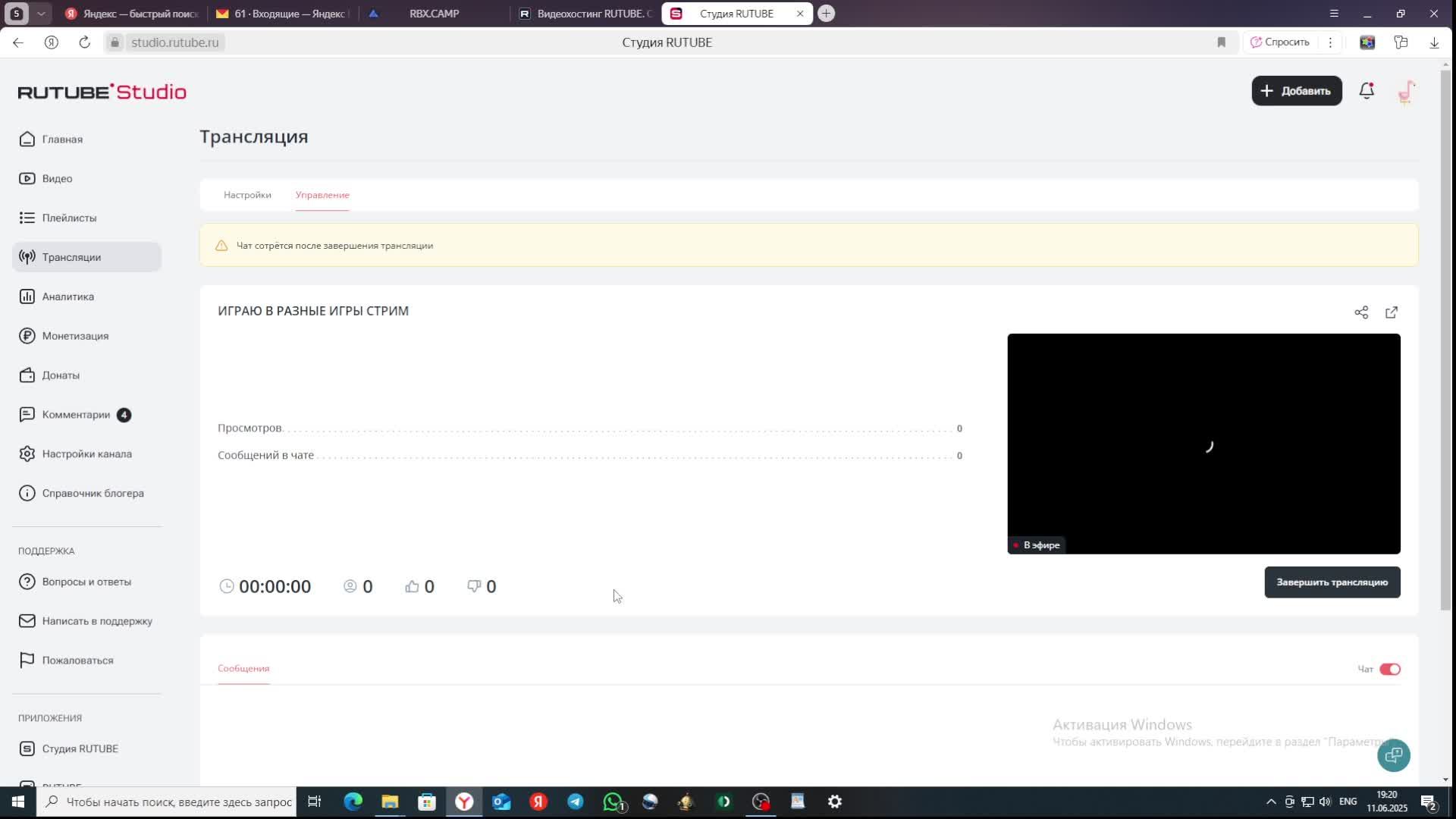Click Завершить трансляцию button
The image size is (1456, 819).
(1332, 582)
